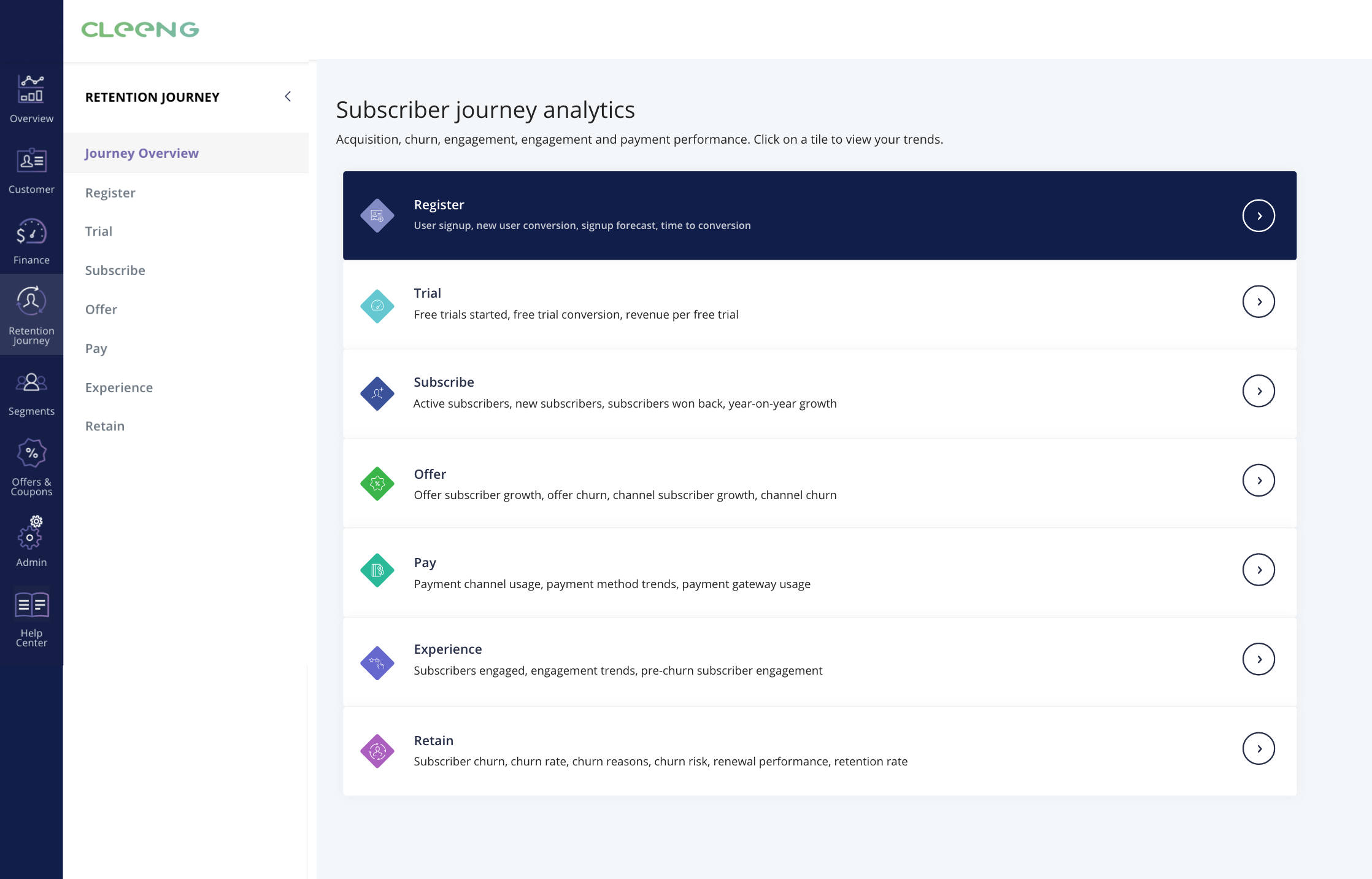The image size is (1372, 879).
Task: Open Trial tile arrow button
Action: click(x=1258, y=301)
